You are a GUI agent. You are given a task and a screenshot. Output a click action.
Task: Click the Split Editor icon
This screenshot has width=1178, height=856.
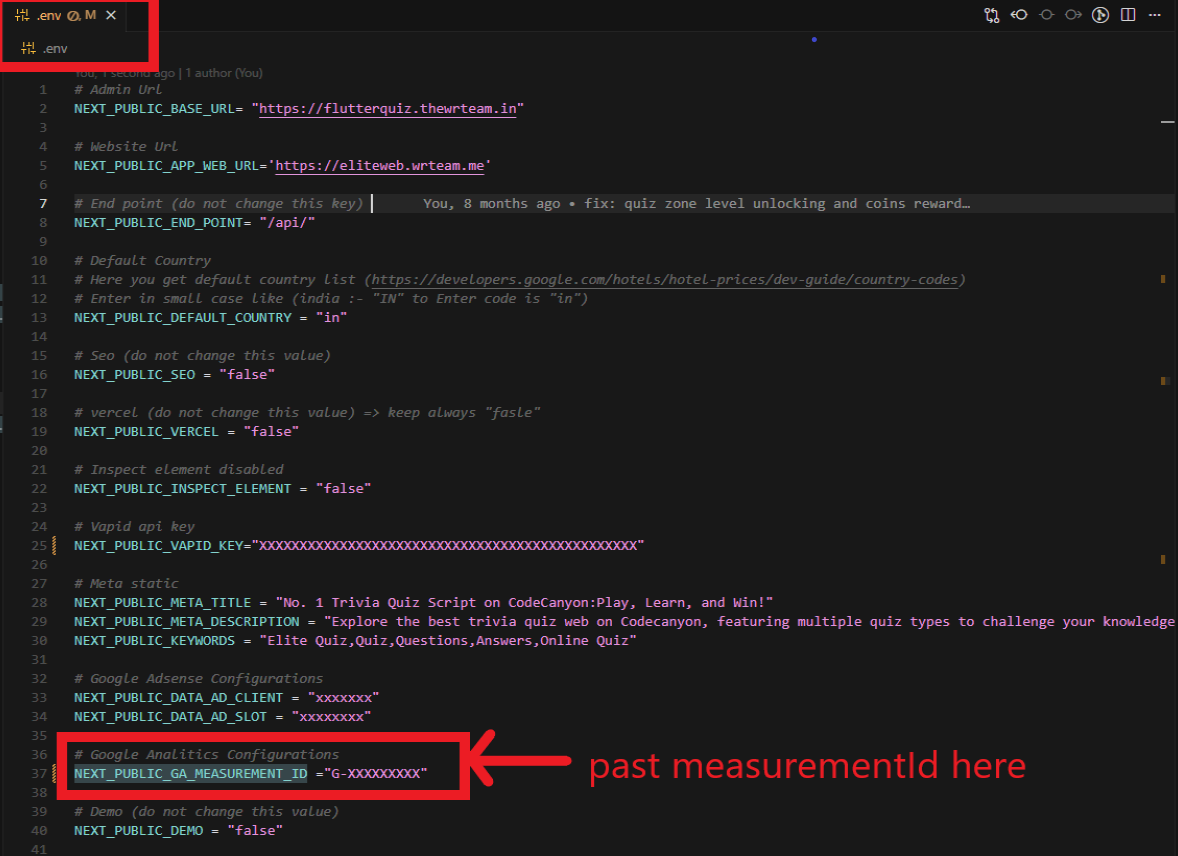pos(1127,15)
